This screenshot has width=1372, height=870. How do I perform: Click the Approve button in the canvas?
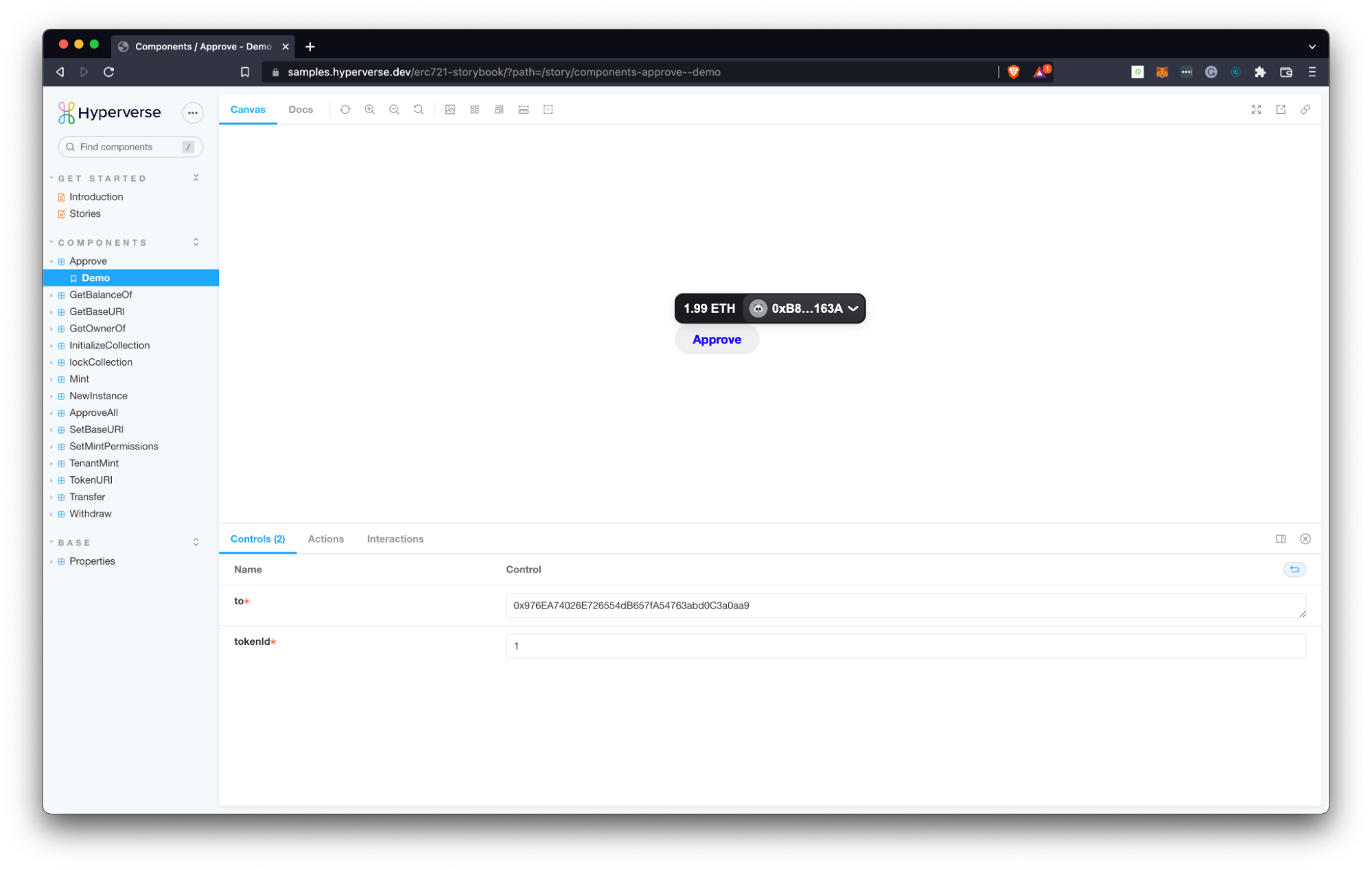(717, 340)
